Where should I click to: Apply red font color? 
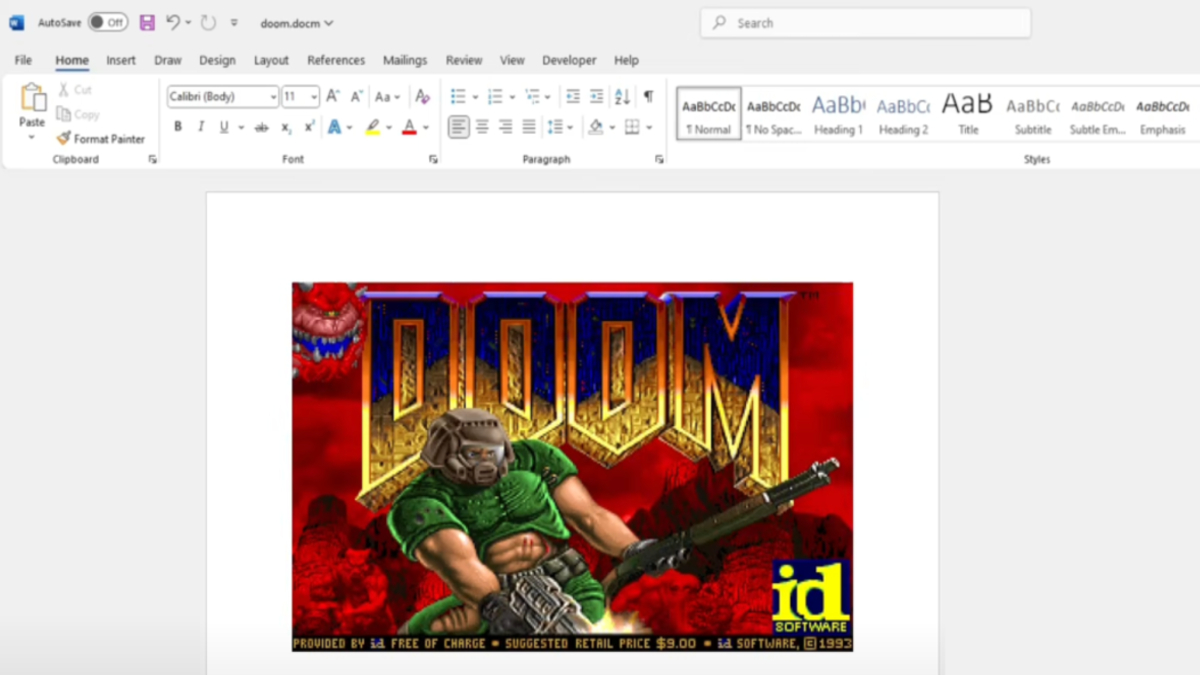(x=409, y=127)
